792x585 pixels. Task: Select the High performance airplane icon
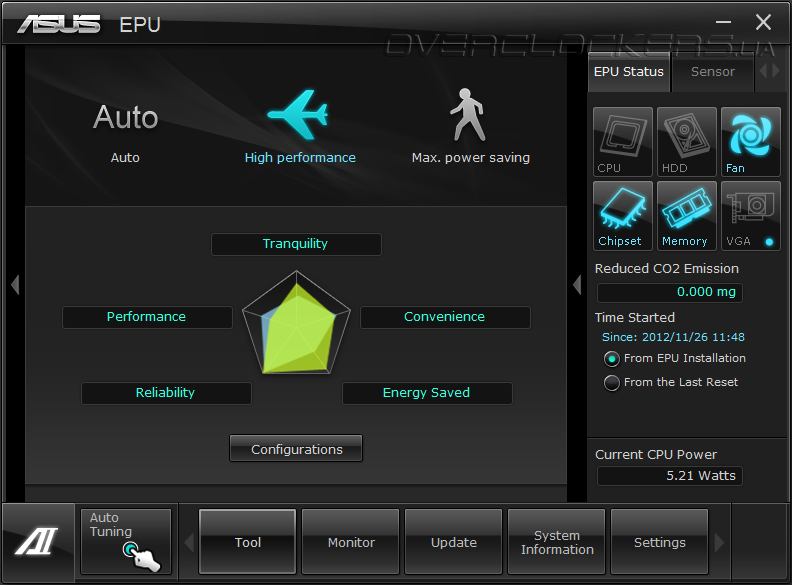[x=299, y=115]
